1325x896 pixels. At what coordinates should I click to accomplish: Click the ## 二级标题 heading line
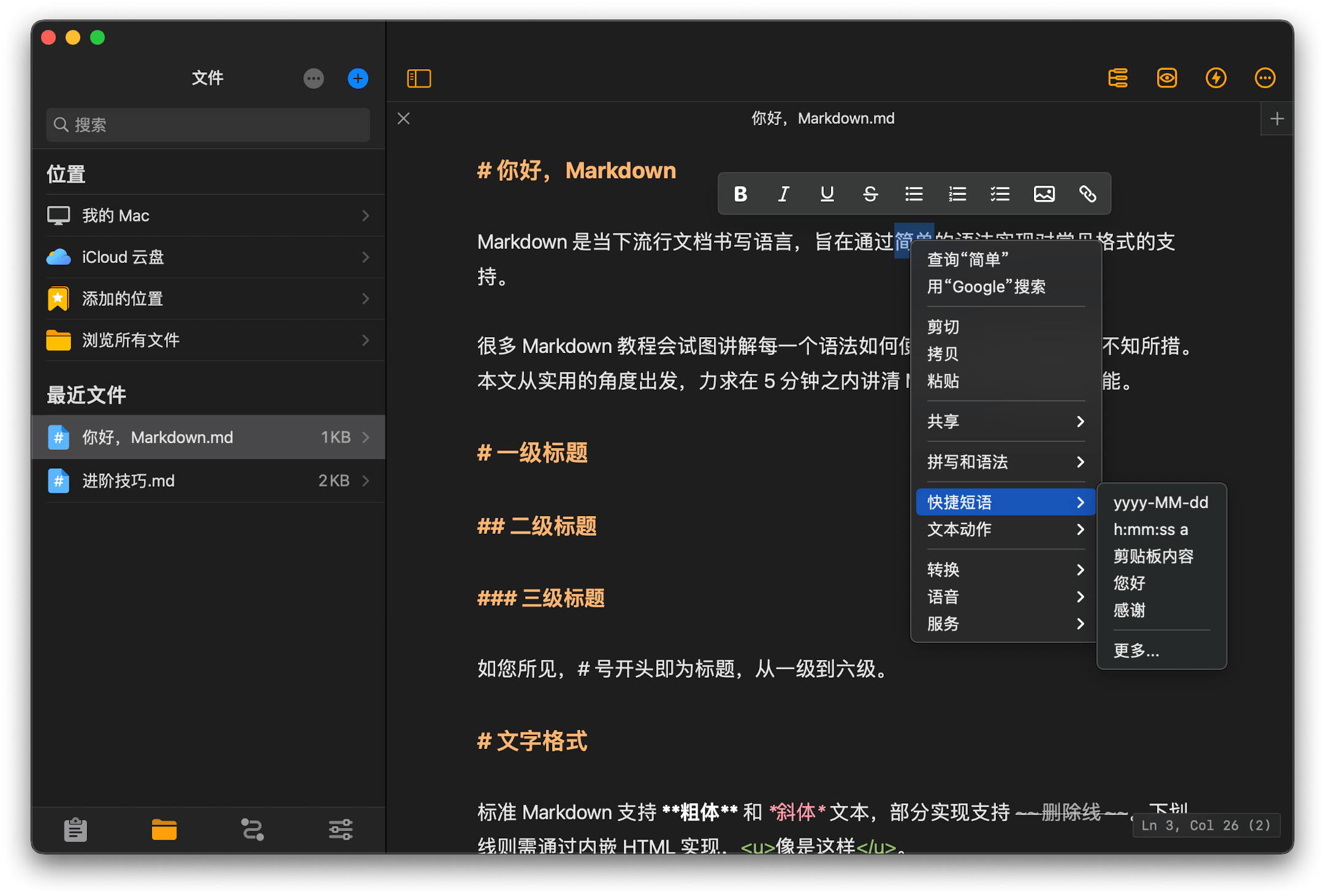(537, 526)
